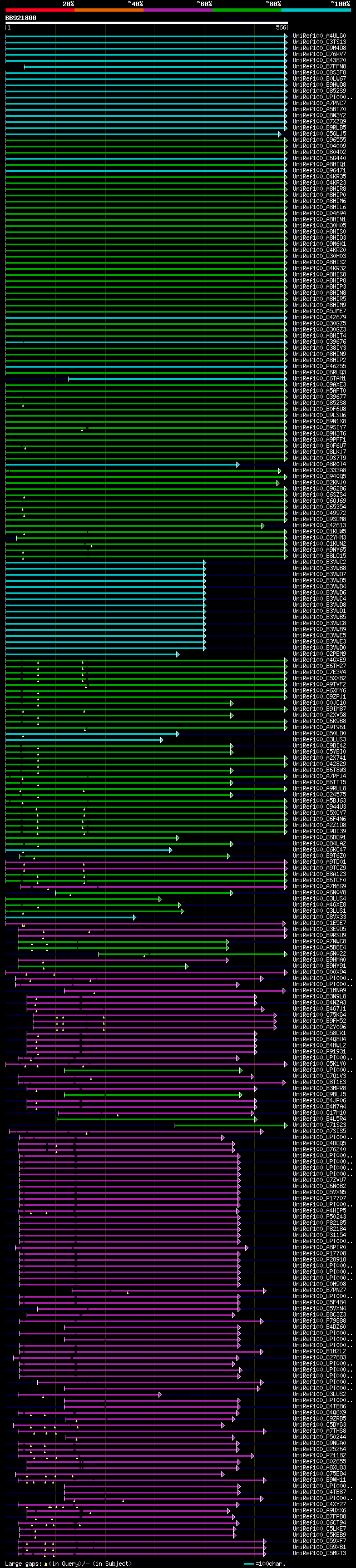This screenshot has width=356, height=1568.
Task: Click the query end position 566
Action: [x=280, y=27]
